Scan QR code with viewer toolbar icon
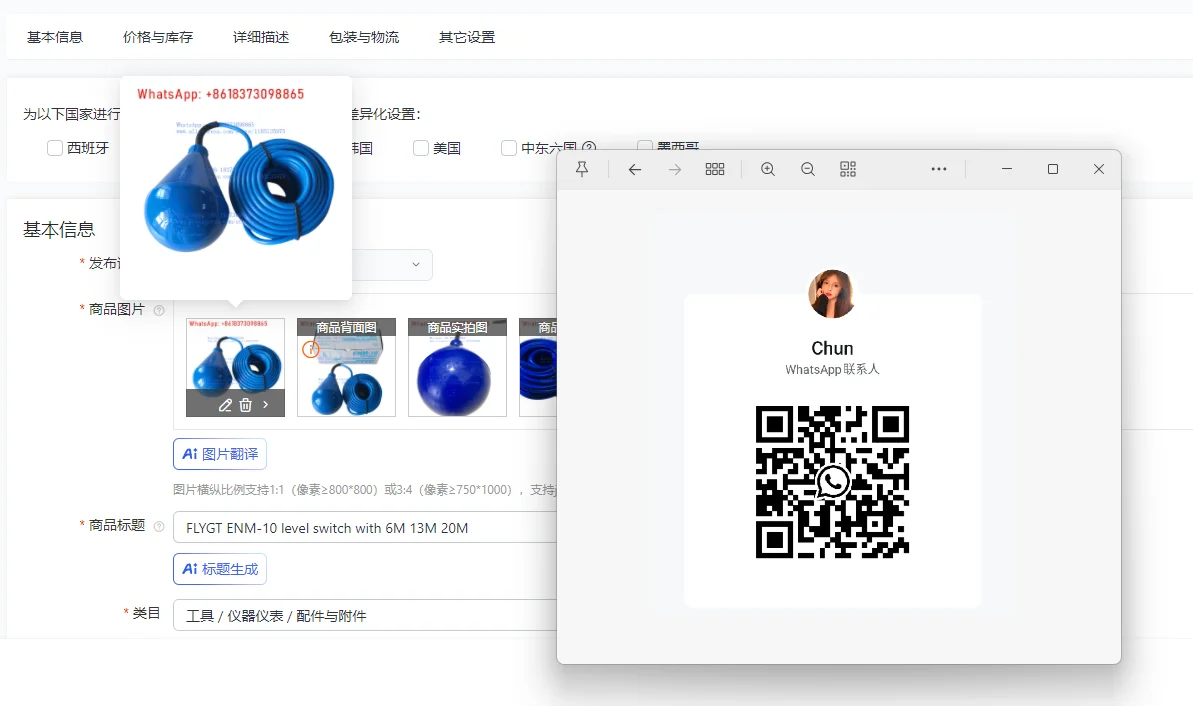1193x706 pixels. pyautogui.click(x=848, y=169)
